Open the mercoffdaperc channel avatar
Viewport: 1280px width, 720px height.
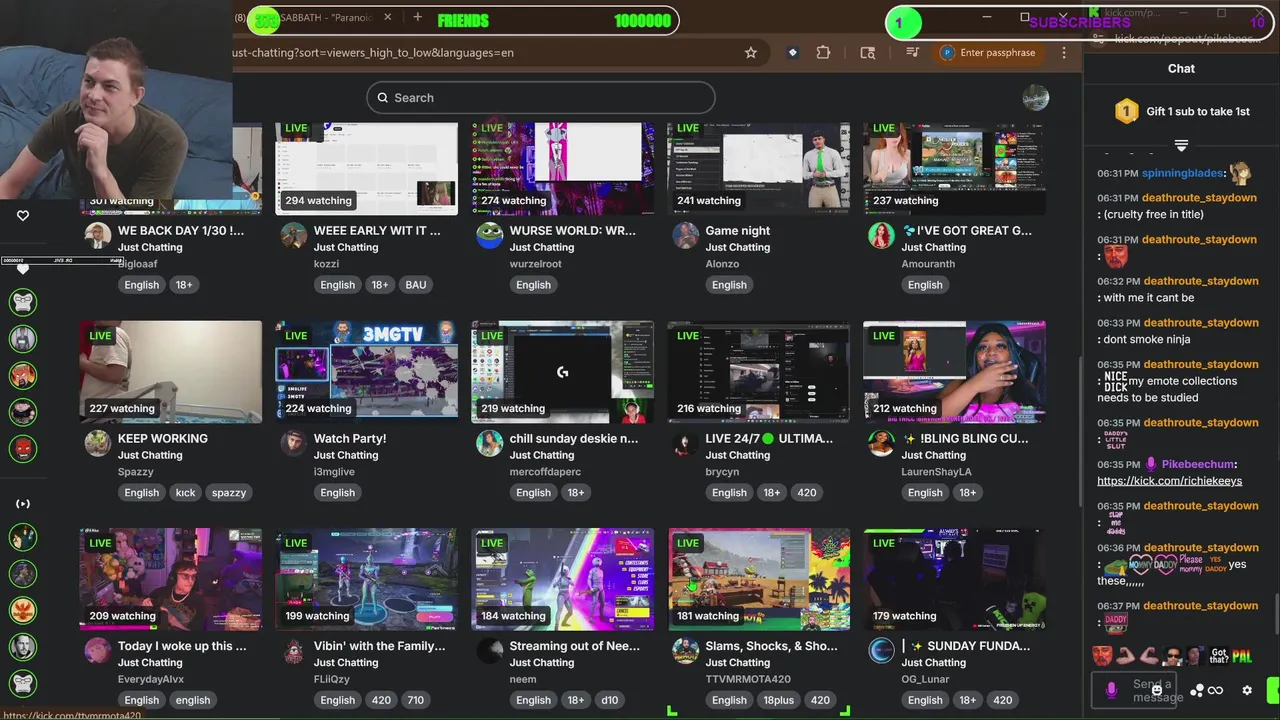click(490, 443)
